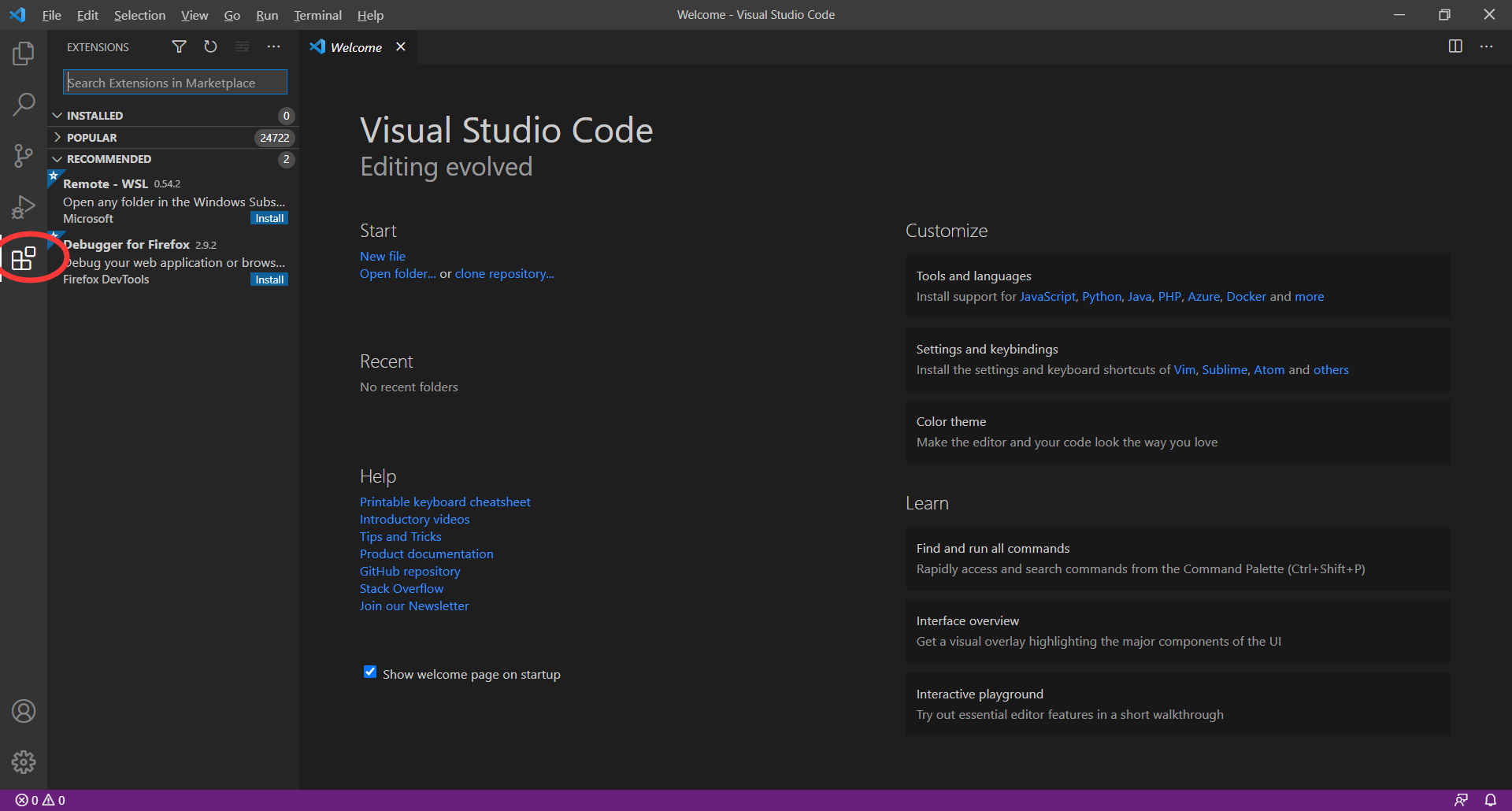The width and height of the screenshot is (1512, 811).
Task: Click the VS Code logo in title bar
Action: (17, 15)
